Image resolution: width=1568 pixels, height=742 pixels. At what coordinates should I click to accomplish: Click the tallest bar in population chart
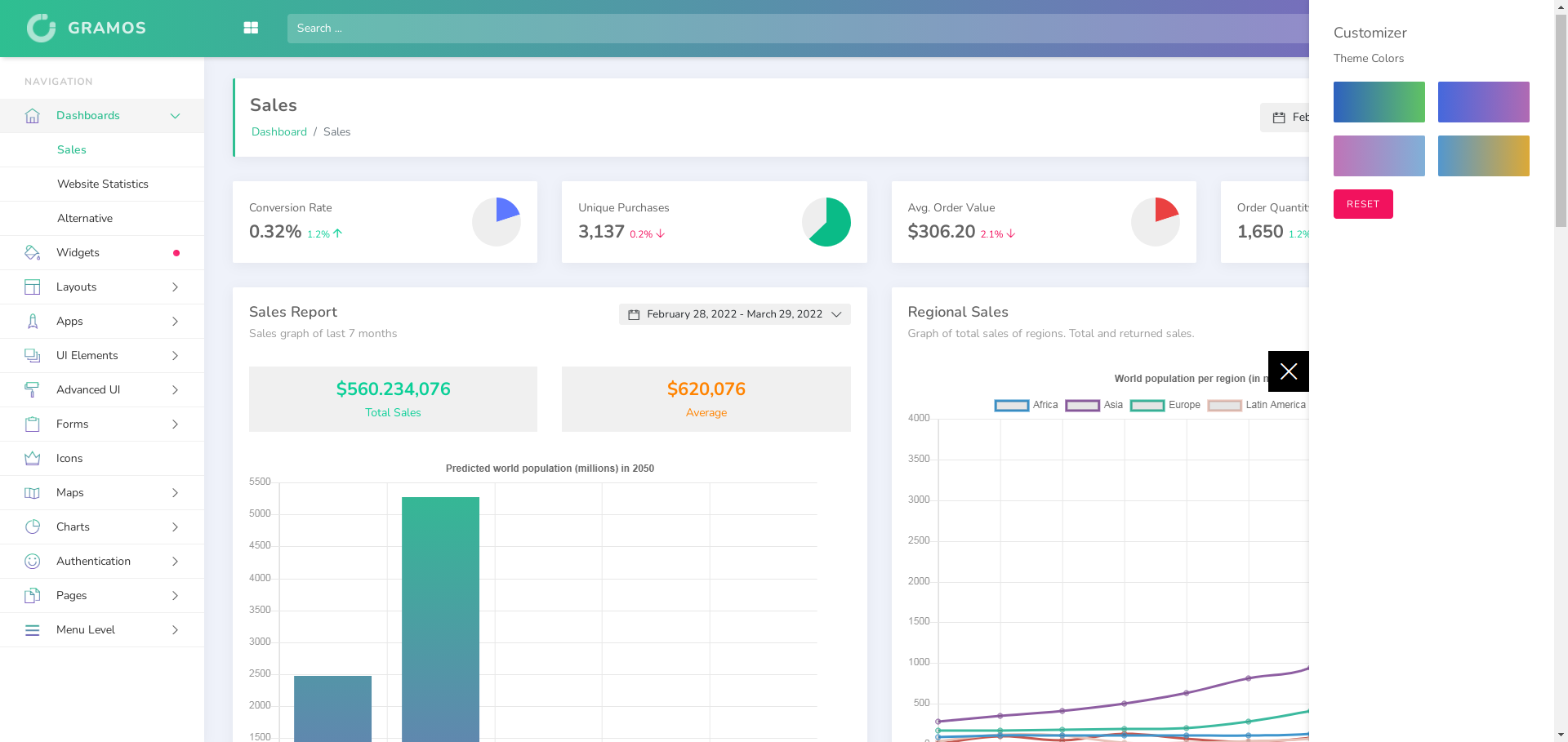click(440, 620)
